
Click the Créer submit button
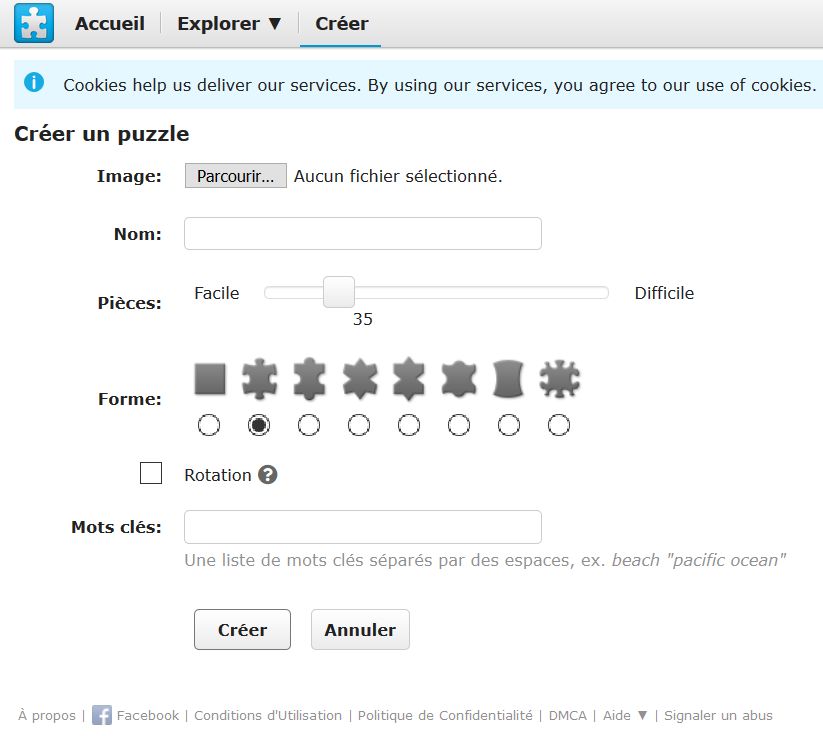242,629
